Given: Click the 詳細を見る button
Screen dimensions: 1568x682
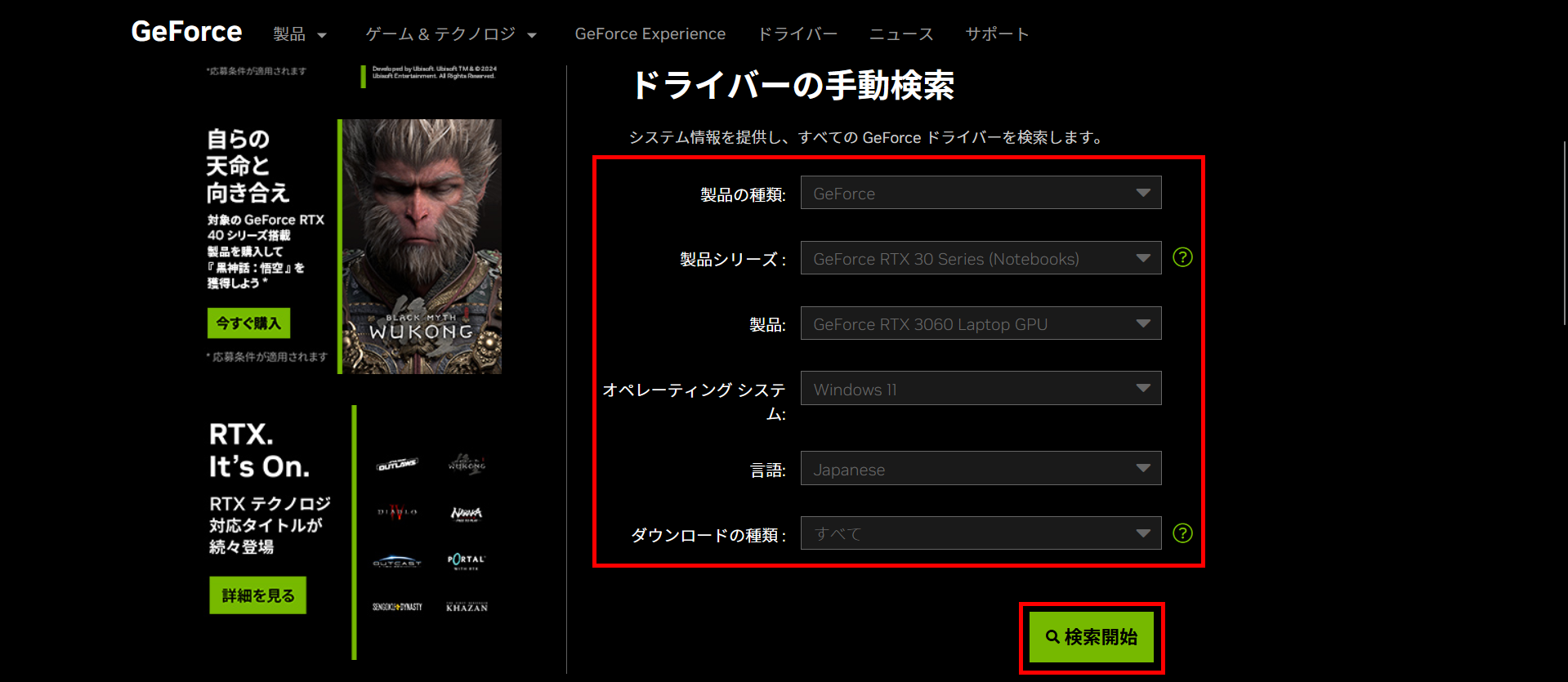Looking at the screenshot, I should pyautogui.click(x=258, y=595).
